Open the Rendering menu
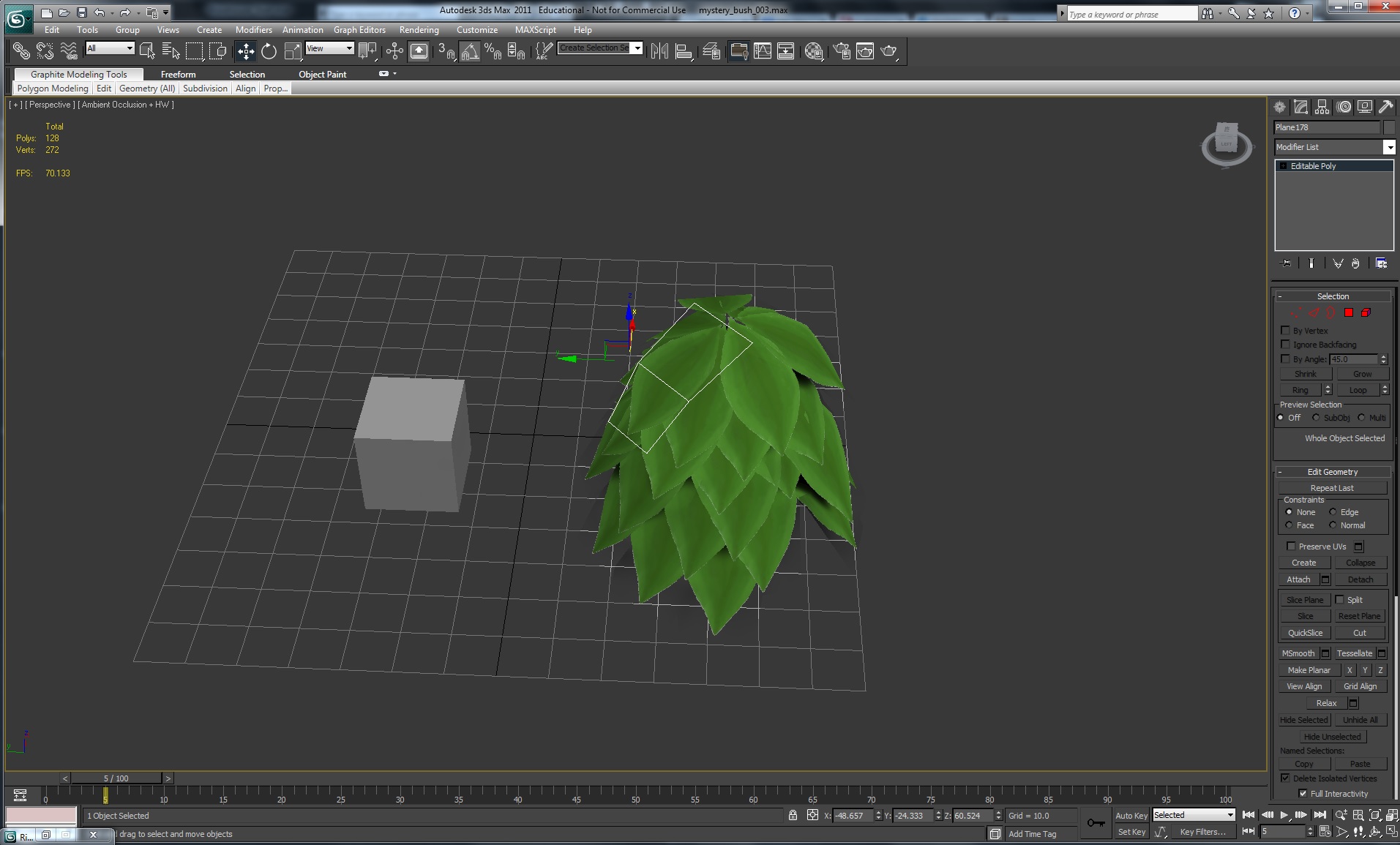This screenshot has width=1400, height=845. pyautogui.click(x=419, y=30)
